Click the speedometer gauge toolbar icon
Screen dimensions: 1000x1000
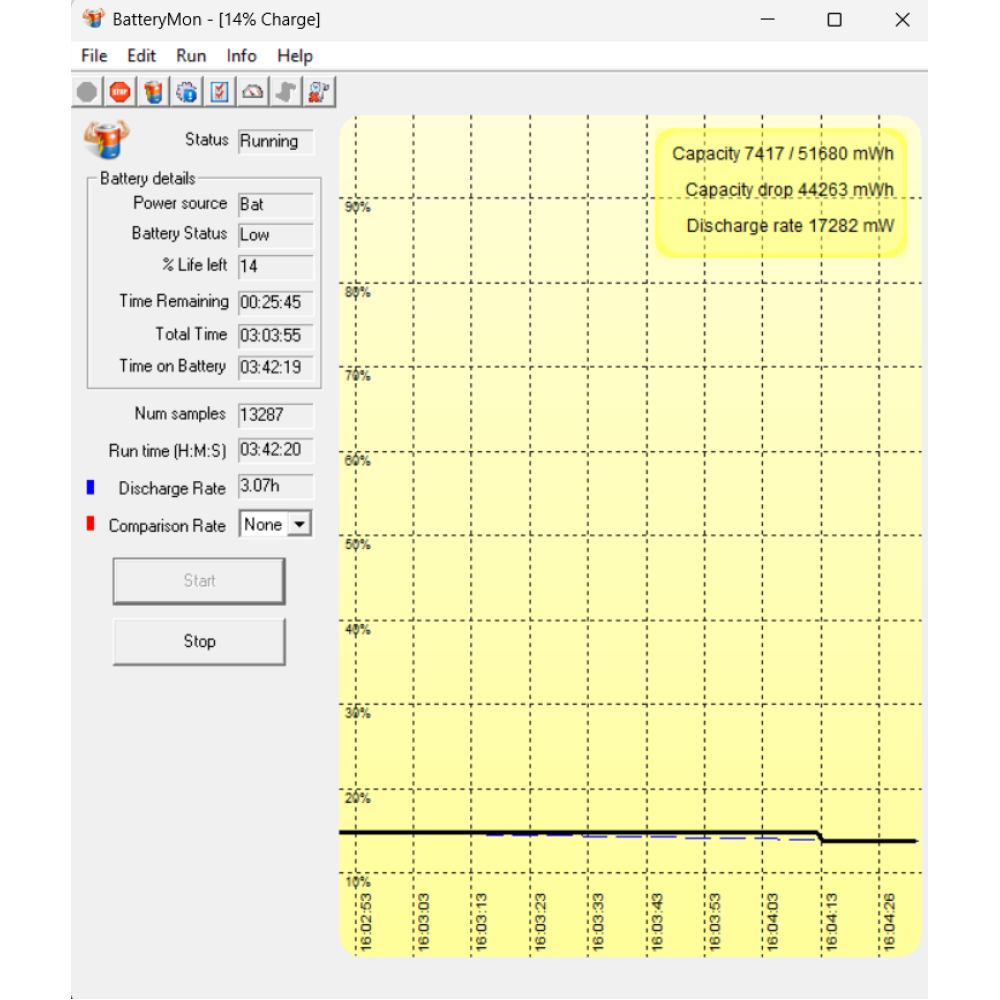pyautogui.click(x=253, y=93)
